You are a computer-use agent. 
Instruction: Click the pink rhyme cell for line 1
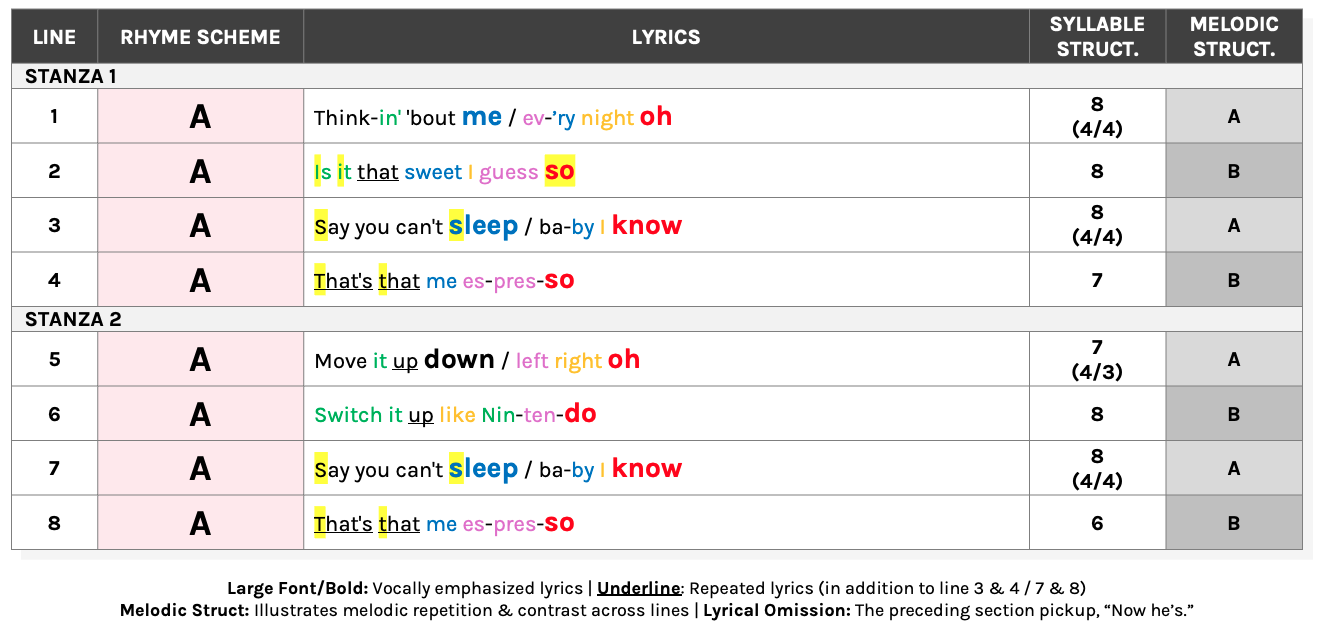(x=200, y=116)
